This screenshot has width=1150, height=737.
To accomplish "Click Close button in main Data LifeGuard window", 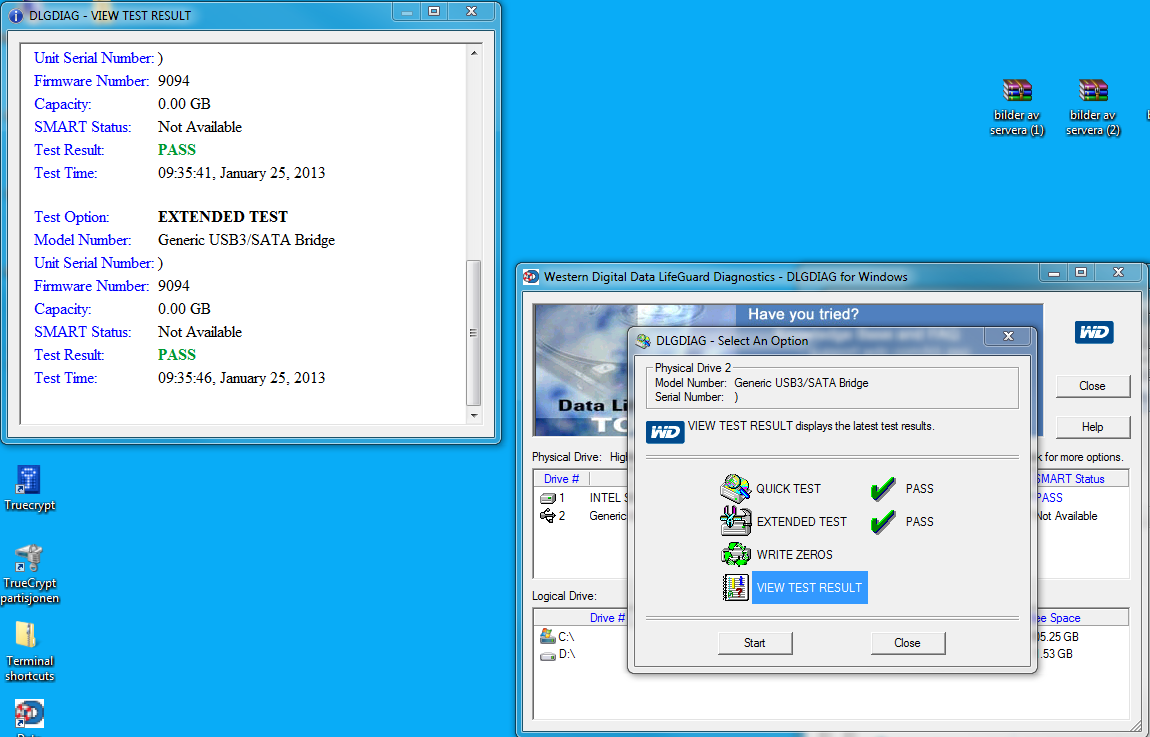I will [1092, 386].
